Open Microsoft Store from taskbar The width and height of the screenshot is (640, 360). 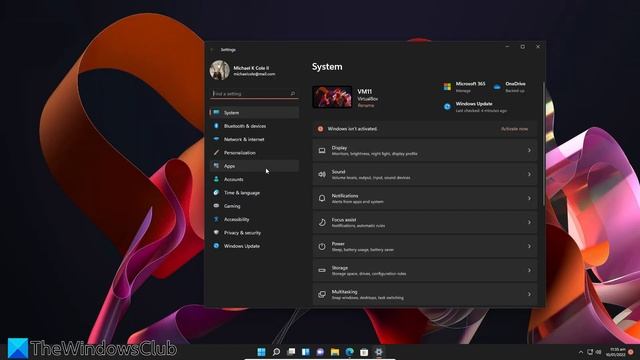[364, 352]
